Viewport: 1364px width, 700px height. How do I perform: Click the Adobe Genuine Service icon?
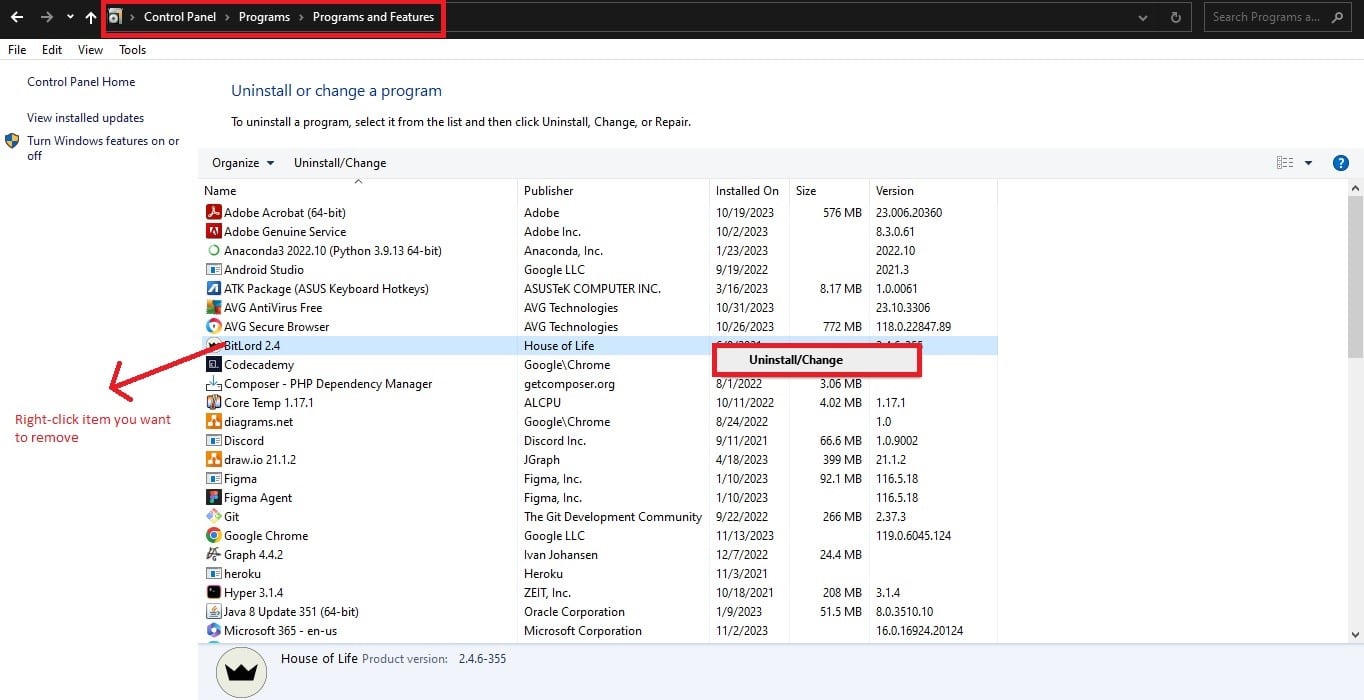[213, 231]
